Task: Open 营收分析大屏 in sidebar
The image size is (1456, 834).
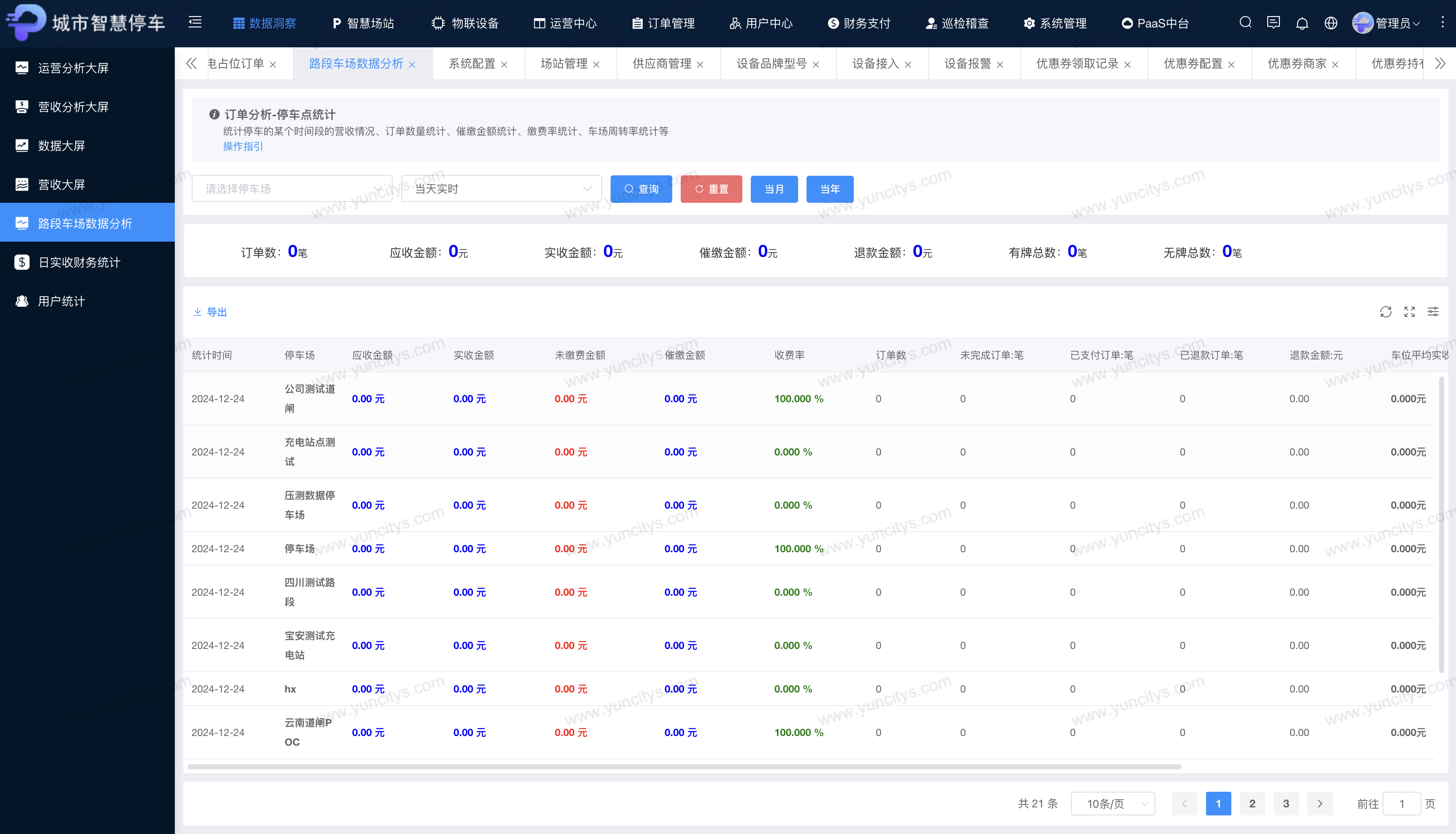Action: coord(87,107)
